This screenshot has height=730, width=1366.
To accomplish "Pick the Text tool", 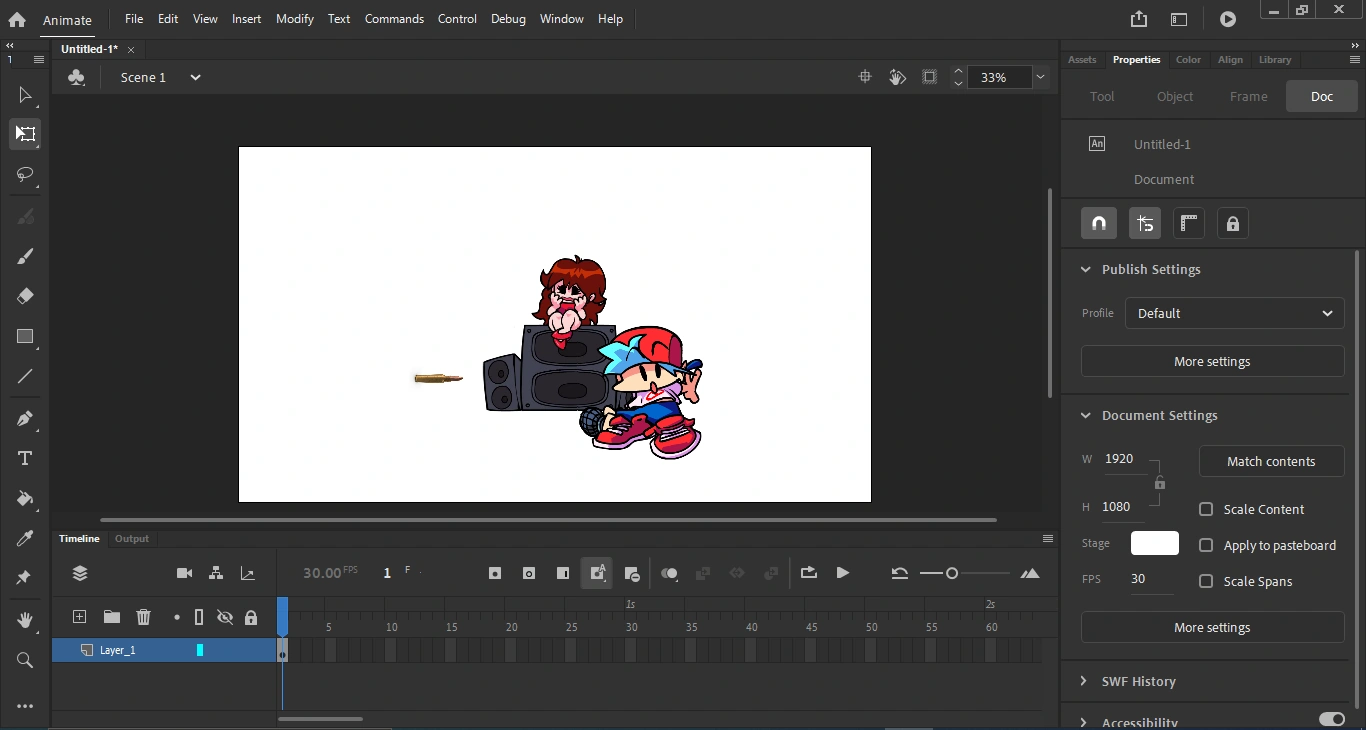I will coord(25,458).
